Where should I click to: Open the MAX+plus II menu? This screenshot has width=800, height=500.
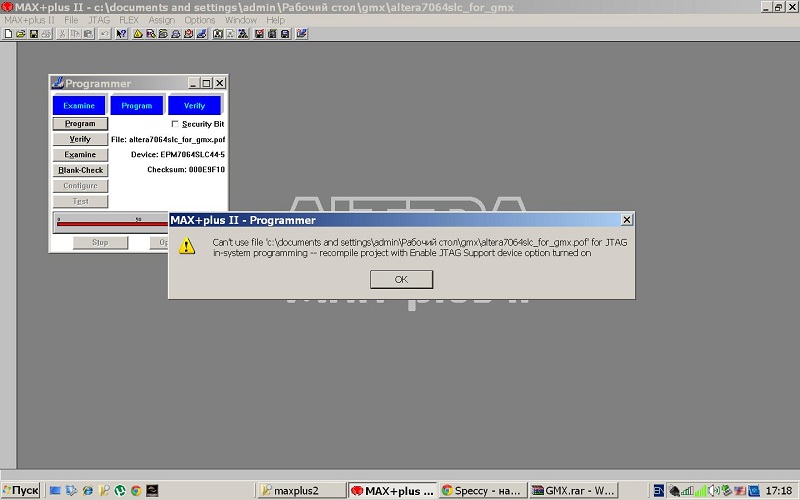[30, 20]
